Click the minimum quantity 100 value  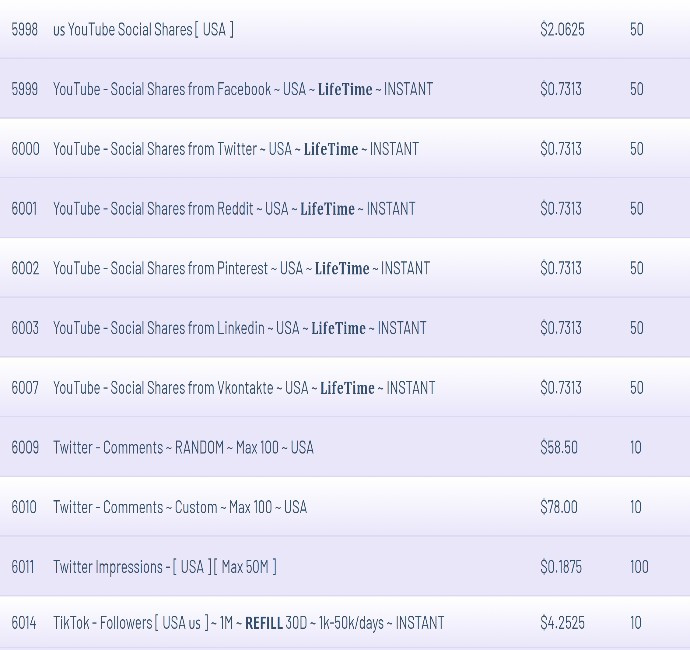pos(639,567)
